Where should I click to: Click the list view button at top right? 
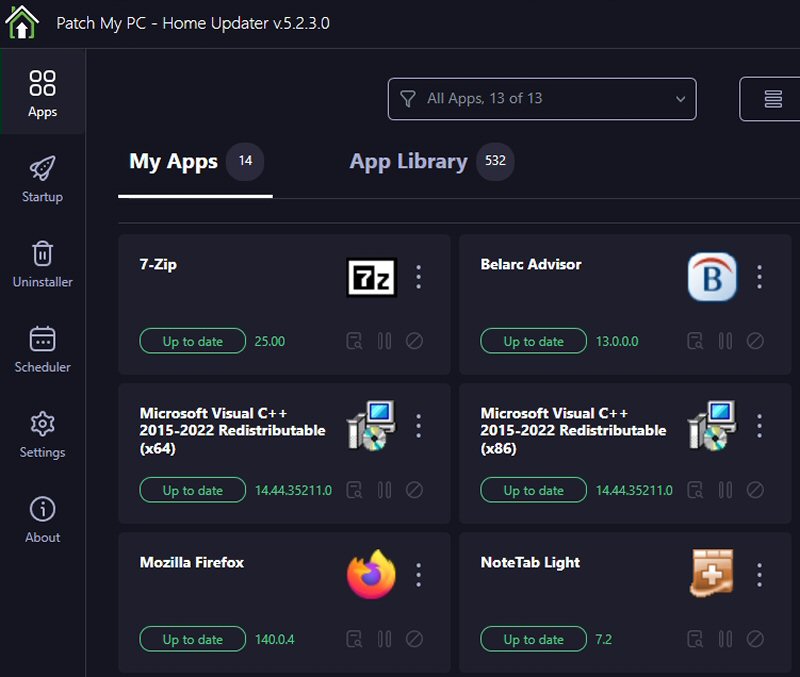(772, 99)
